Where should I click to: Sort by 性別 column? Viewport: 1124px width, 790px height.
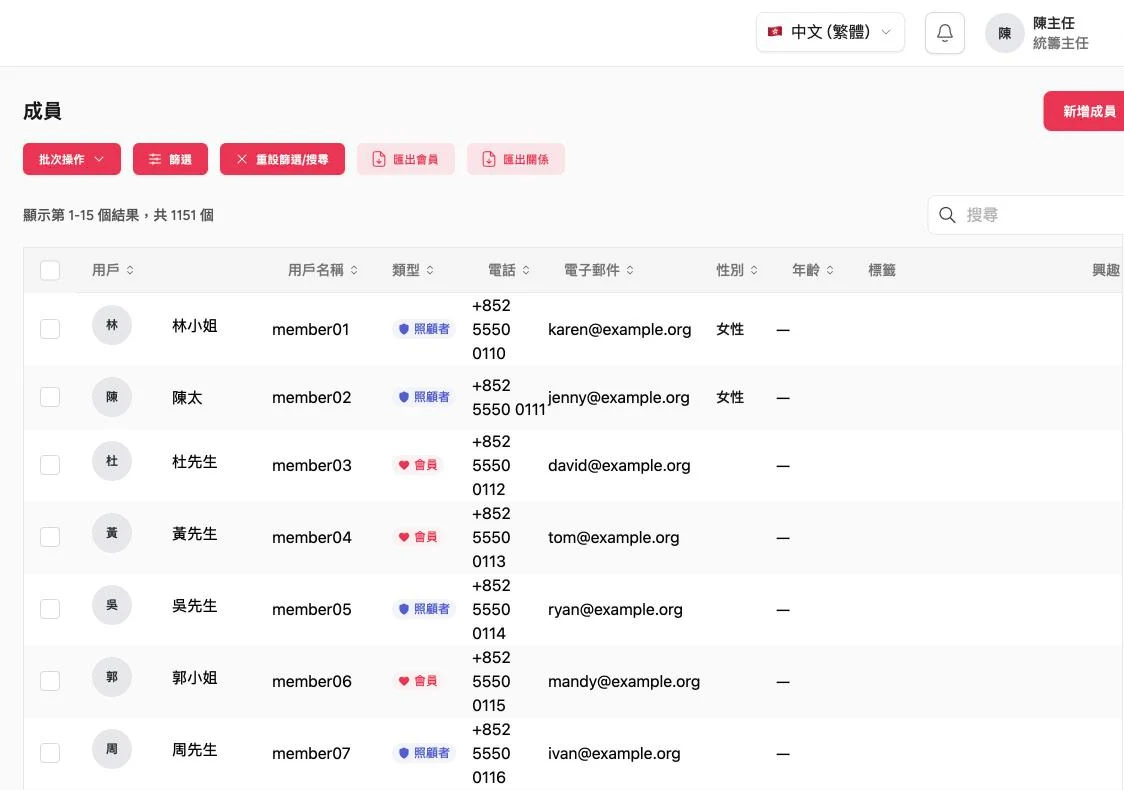pos(737,270)
